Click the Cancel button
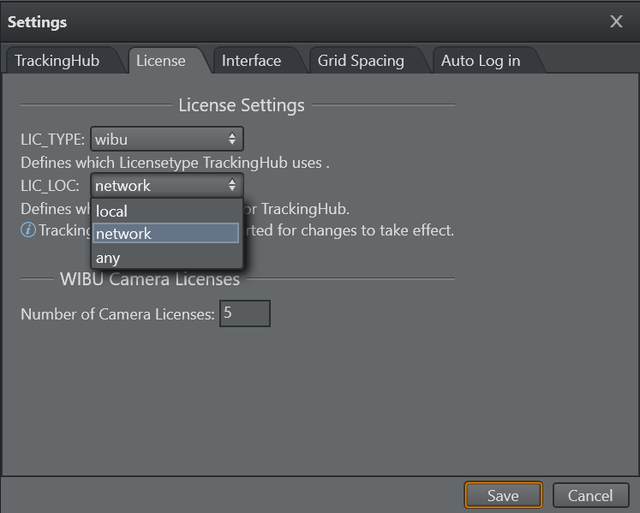The width and height of the screenshot is (640, 513). 590,495
